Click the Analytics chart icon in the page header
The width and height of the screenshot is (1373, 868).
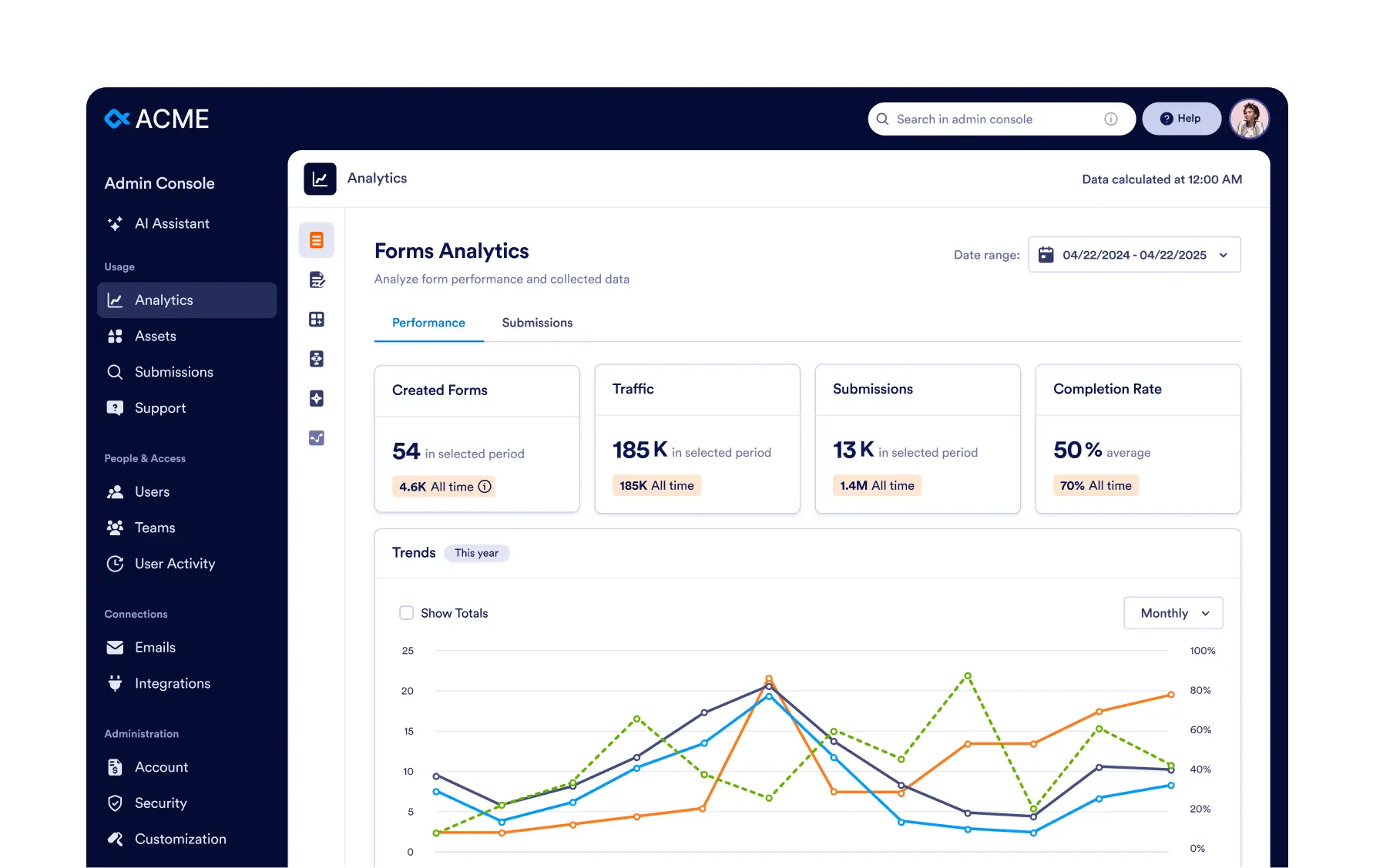pyautogui.click(x=320, y=178)
